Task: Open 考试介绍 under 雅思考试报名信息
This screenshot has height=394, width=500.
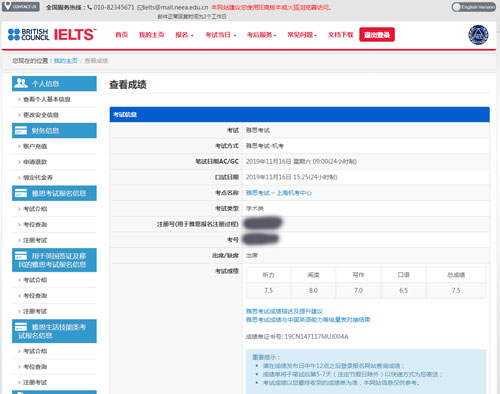Action: 35,209
